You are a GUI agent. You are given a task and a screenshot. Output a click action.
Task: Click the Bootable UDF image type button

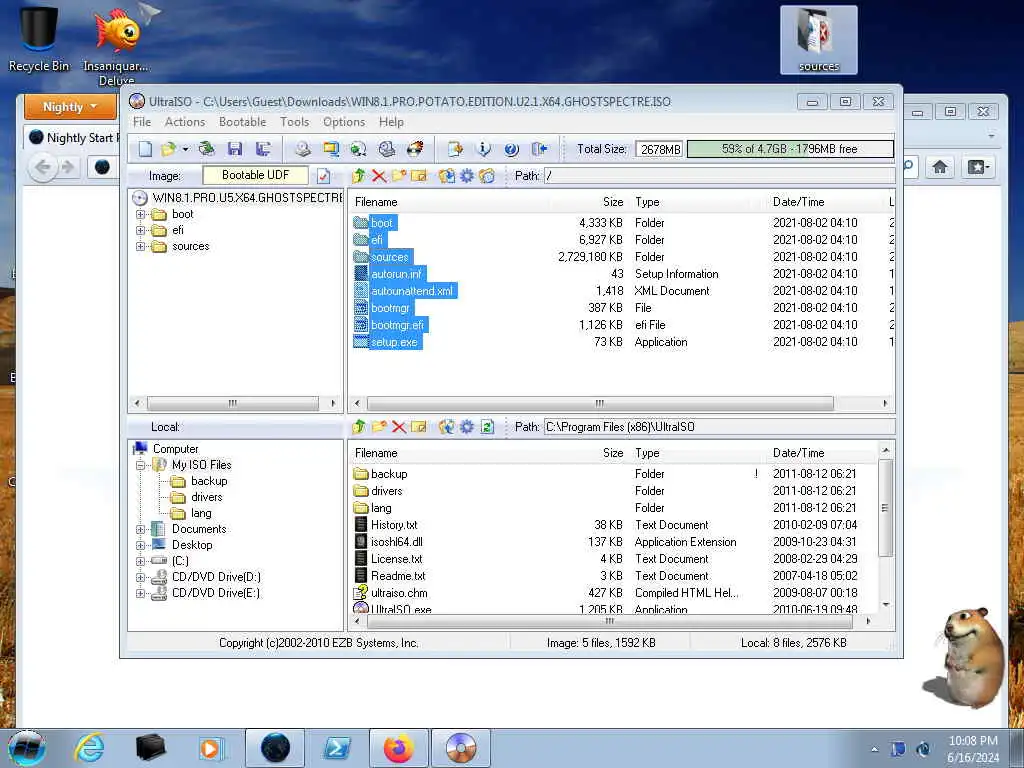pos(255,175)
